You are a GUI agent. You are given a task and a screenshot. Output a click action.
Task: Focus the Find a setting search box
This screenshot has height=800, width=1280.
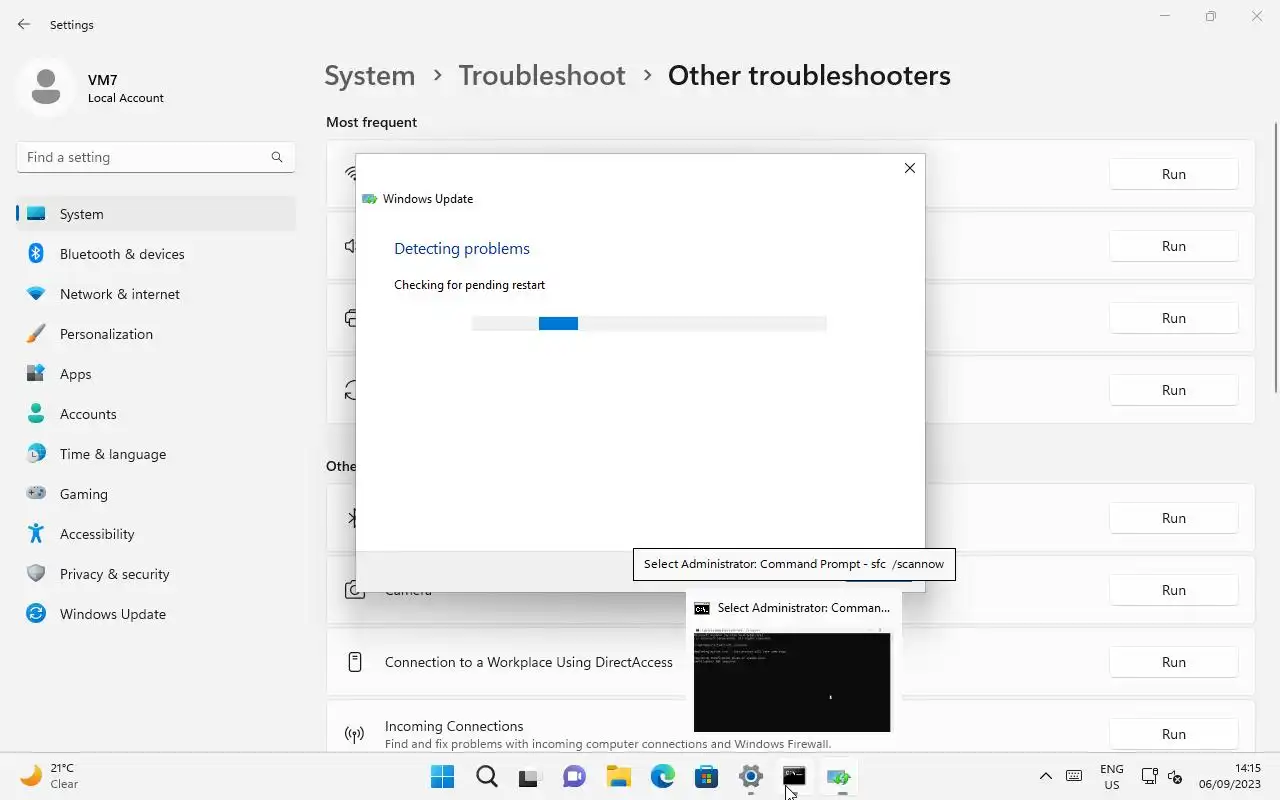155,157
